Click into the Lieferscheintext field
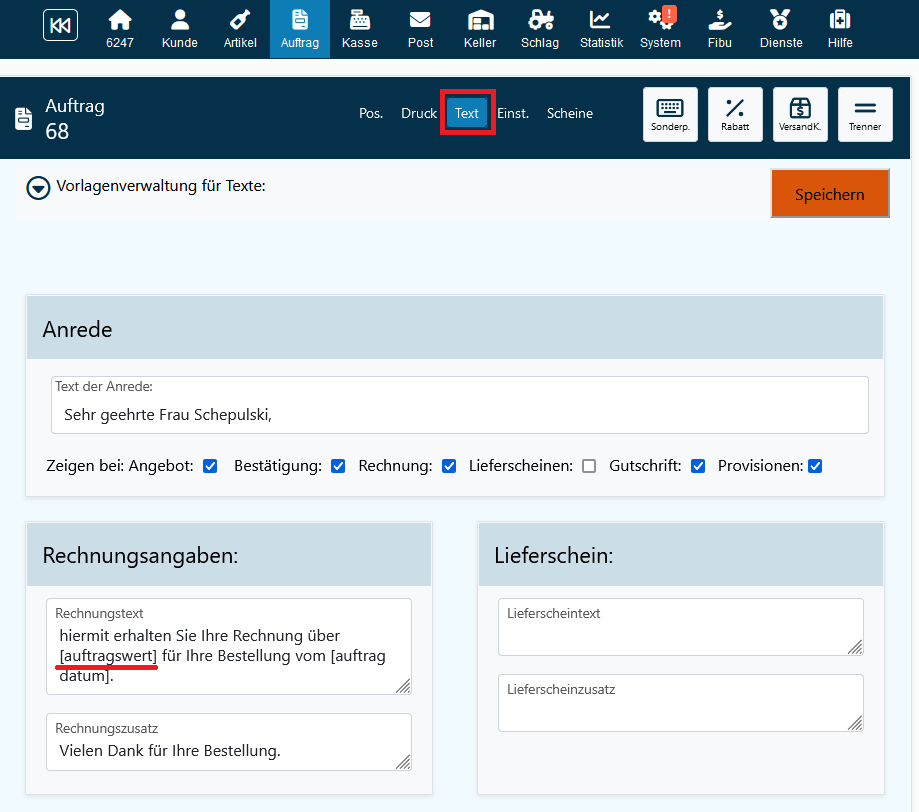This screenshot has height=812, width=919. point(680,634)
